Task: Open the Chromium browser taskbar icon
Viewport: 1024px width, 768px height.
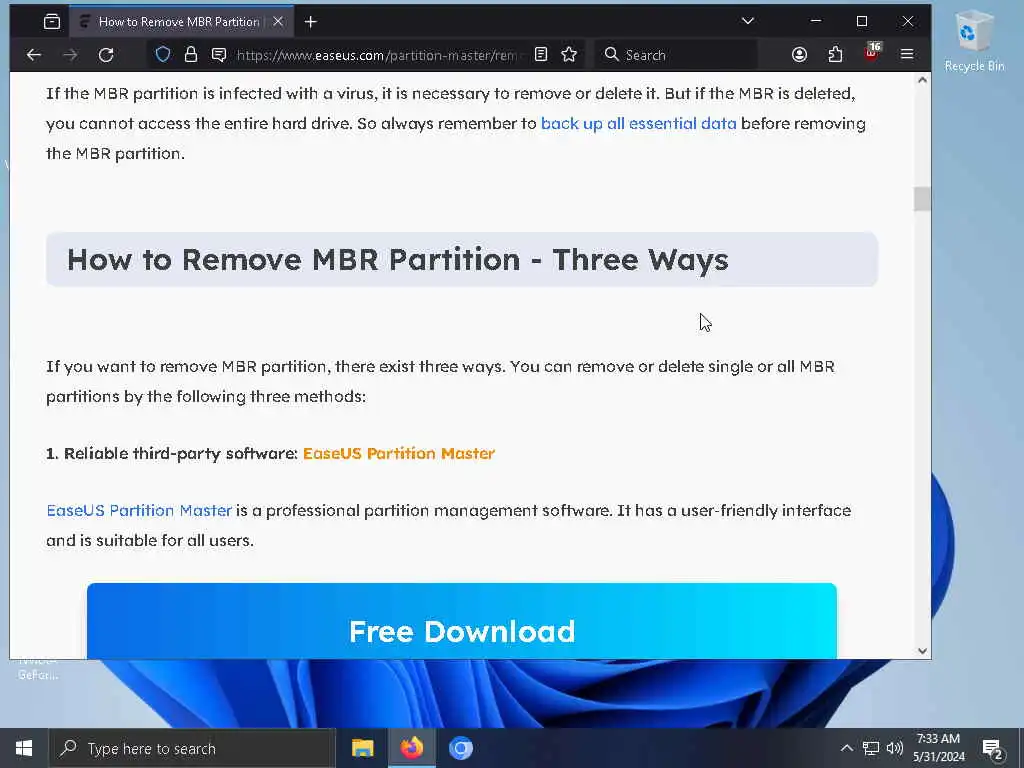Action: pos(460,748)
